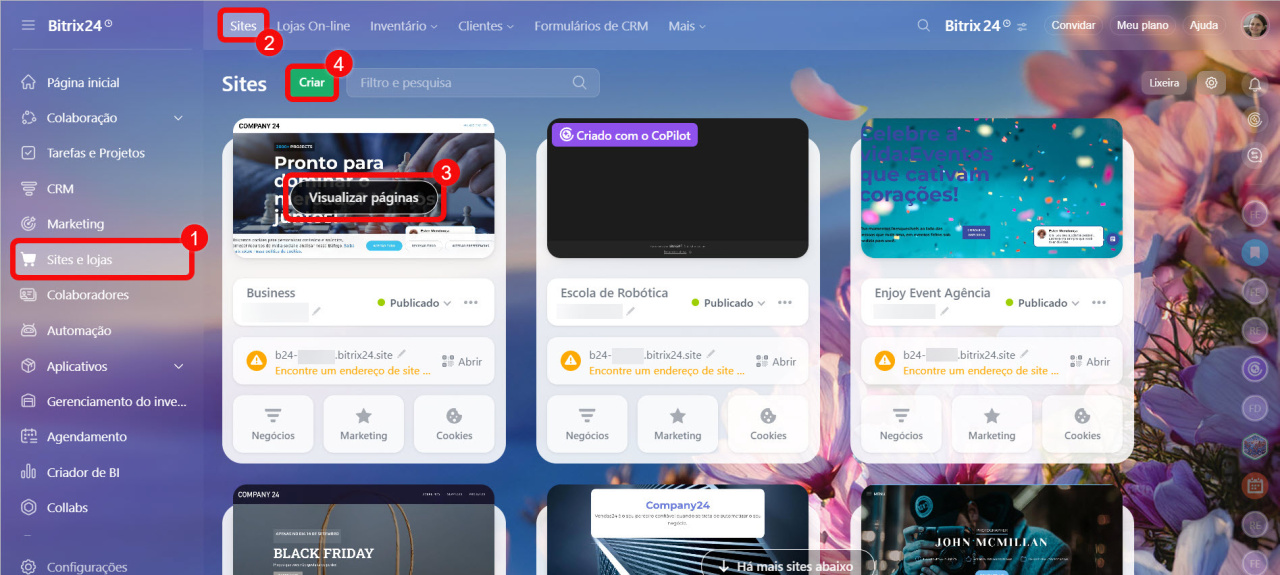Open more options for Business site

471,303
